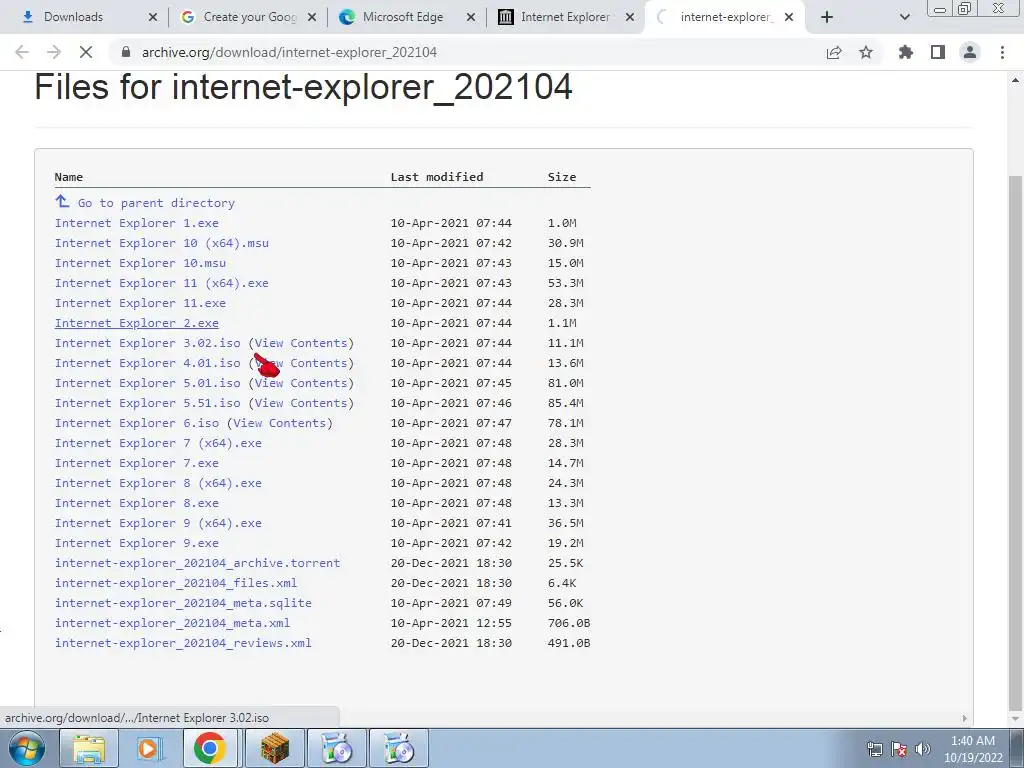View Contents of Internet Explorer 5.01.iso
This screenshot has height=768, width=1024.
pos(301,383)
